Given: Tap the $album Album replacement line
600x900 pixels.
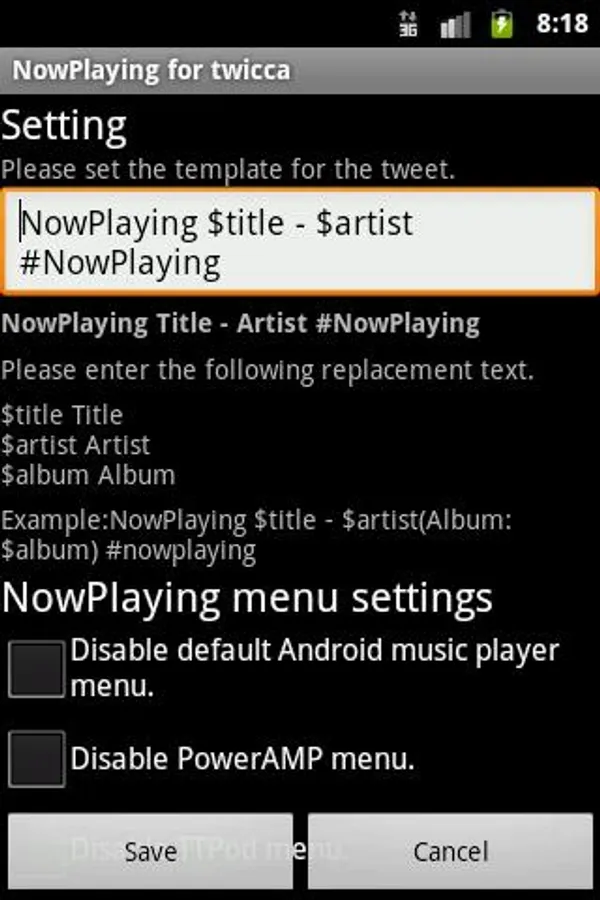Looking at the screenshot, I should pos(88,475).
